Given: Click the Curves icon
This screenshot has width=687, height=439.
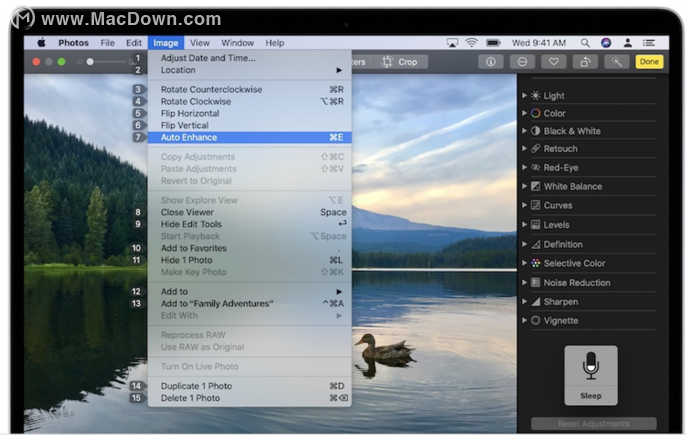Looking at the screenshot, I should (x=535, y=205).
